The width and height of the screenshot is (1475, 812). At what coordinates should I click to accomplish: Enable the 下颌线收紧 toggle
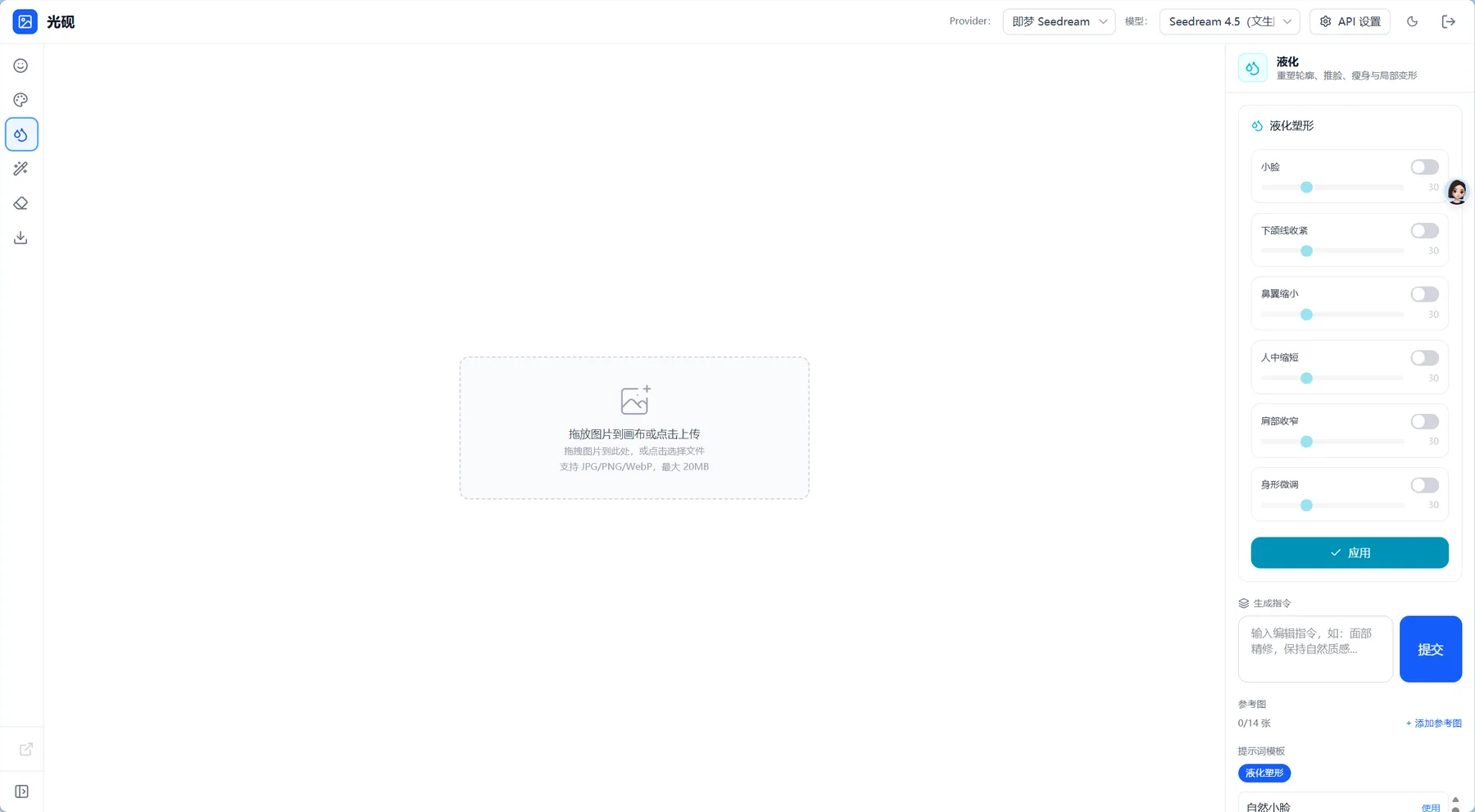point(1424,231)
